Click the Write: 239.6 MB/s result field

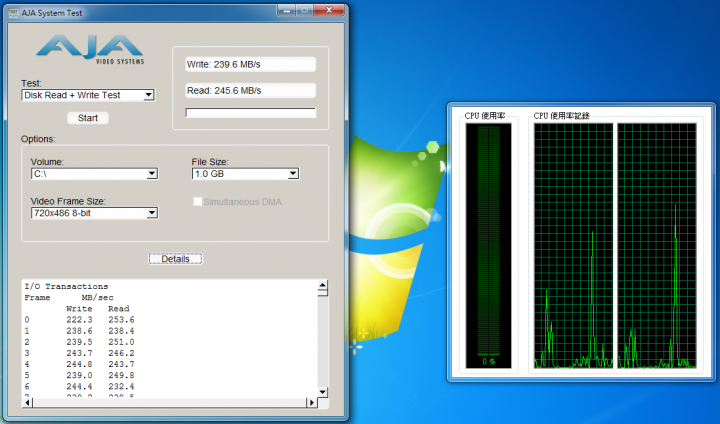click(x=251, y=64)
